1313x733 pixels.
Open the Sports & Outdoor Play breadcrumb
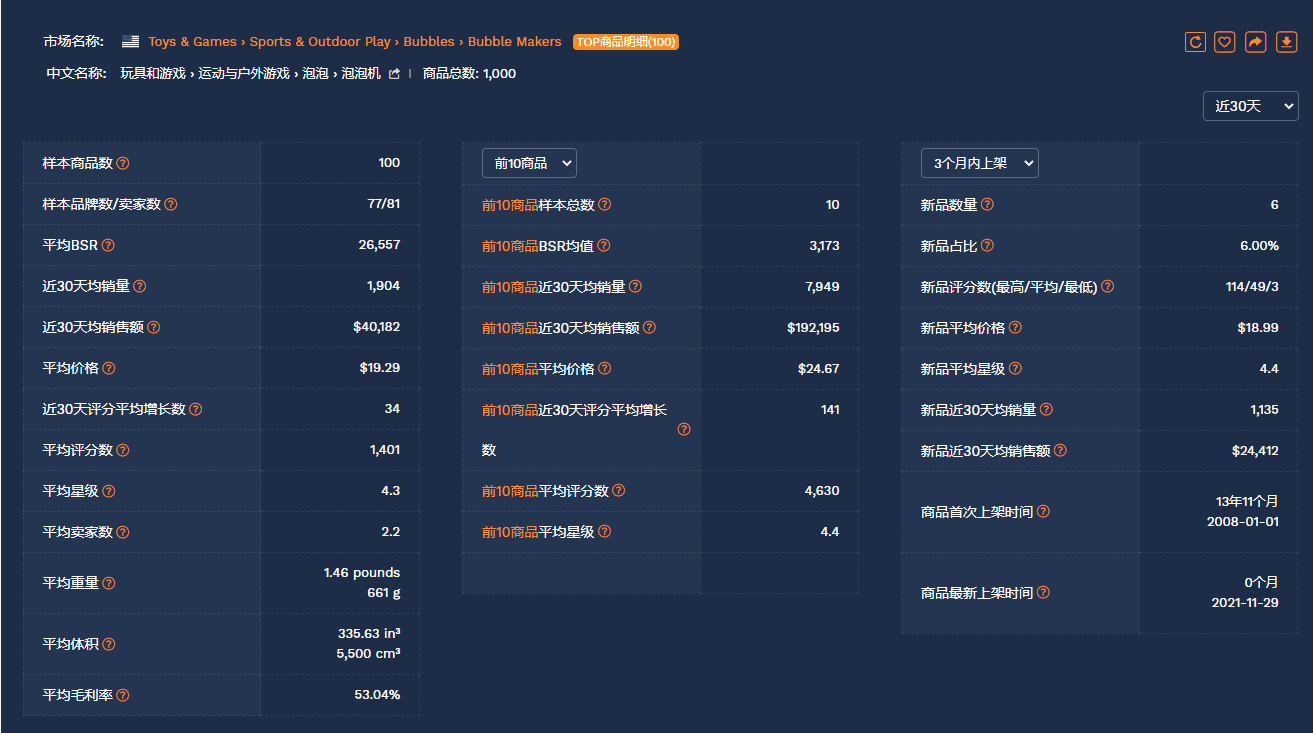coord(320,42)
